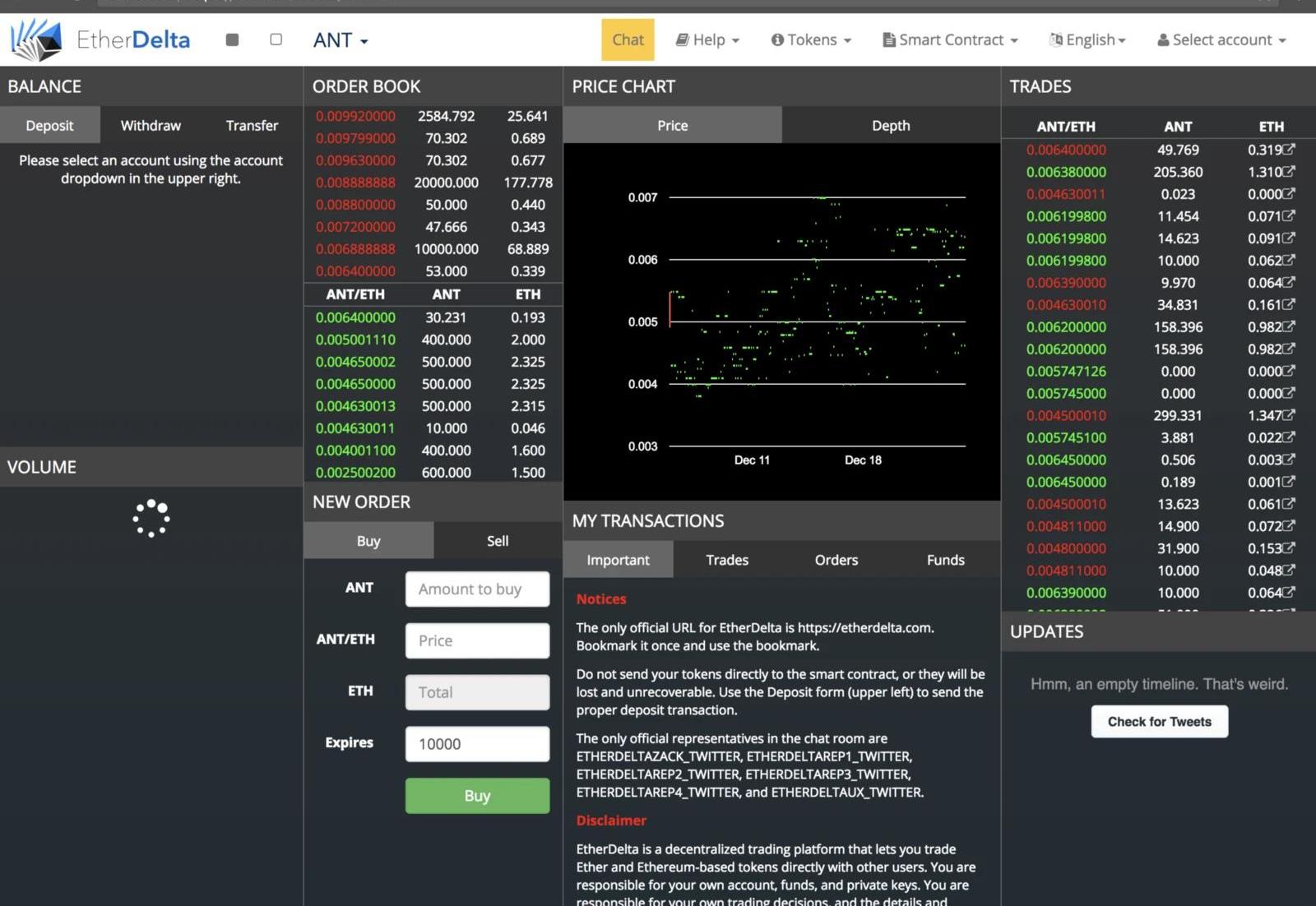This screenshot has height=906, width=1316.
Task: Select the filled square theme icon
Action: click(x=232, y=39)
